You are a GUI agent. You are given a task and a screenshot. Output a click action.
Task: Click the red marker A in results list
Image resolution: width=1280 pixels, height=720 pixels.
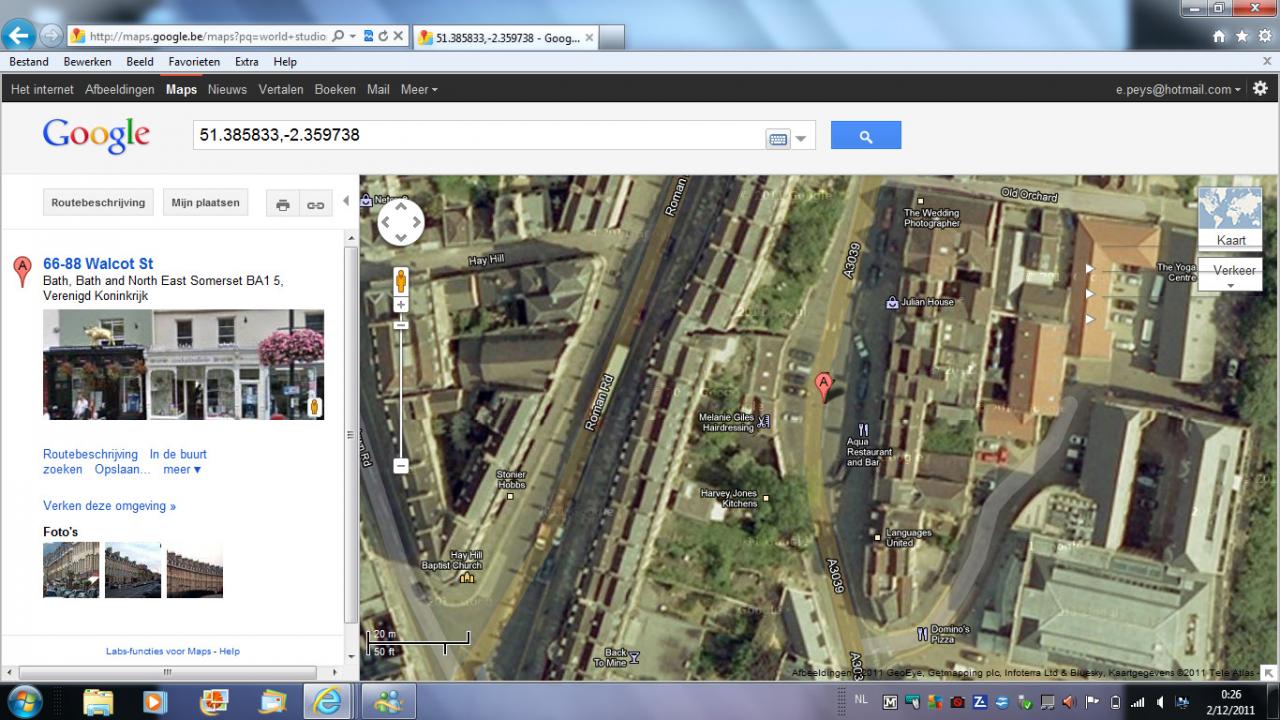pos(21,271)
